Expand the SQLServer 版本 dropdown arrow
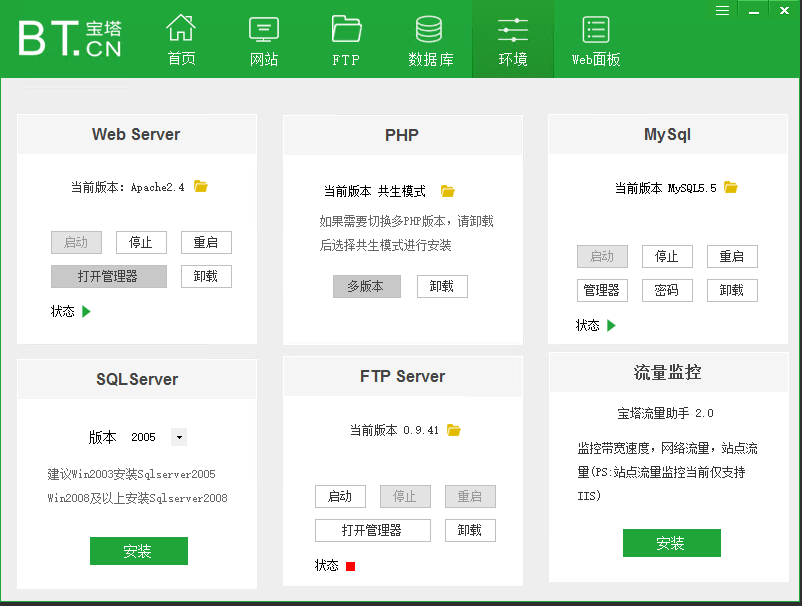 179,437
